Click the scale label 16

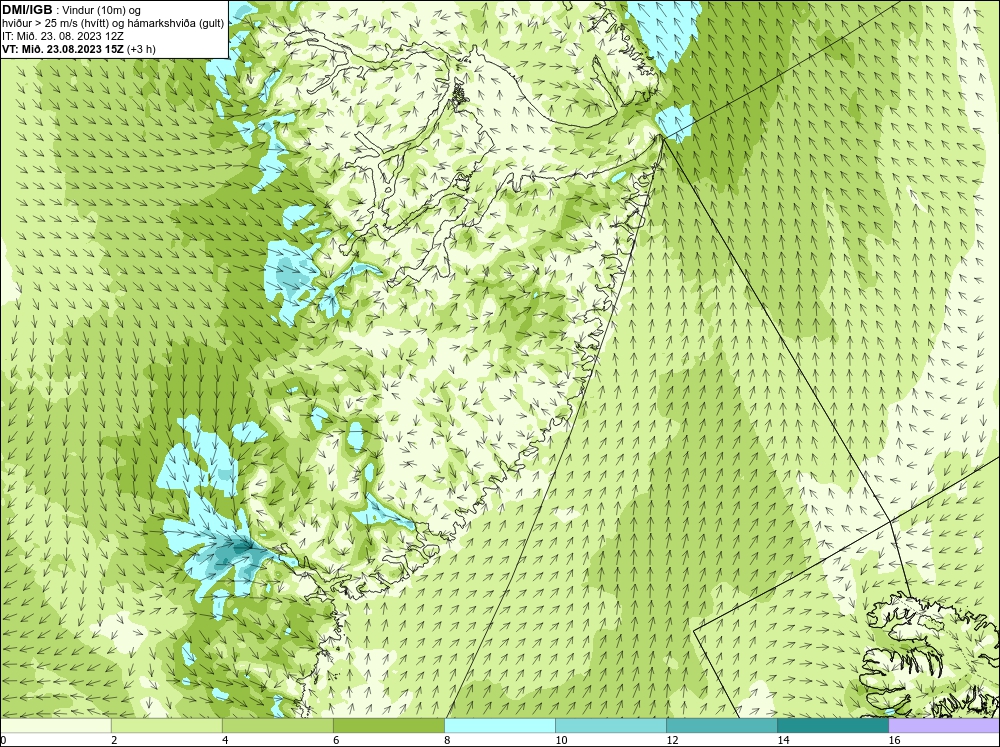click(894, 740)
